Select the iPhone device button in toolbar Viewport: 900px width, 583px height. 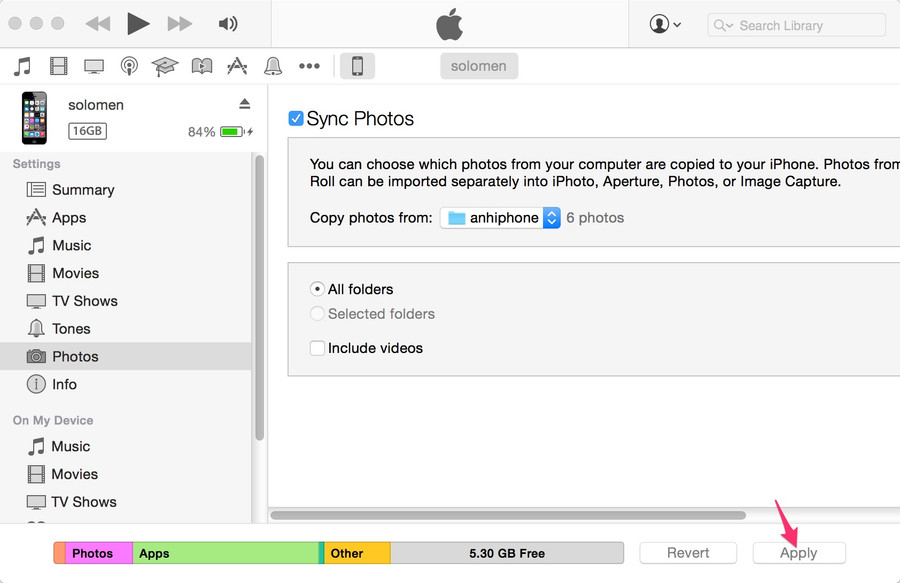(x=357, y=66)
